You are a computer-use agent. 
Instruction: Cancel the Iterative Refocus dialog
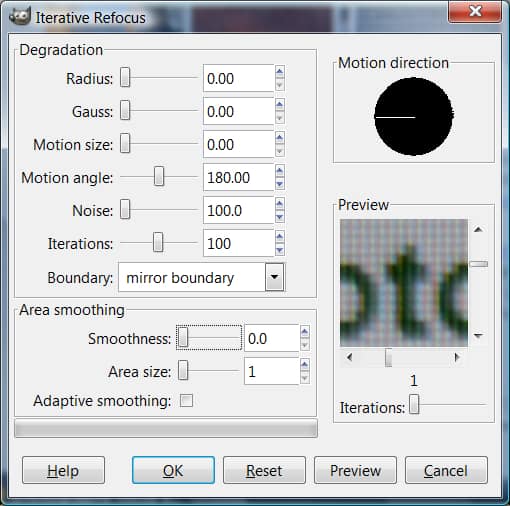[446, 470]
